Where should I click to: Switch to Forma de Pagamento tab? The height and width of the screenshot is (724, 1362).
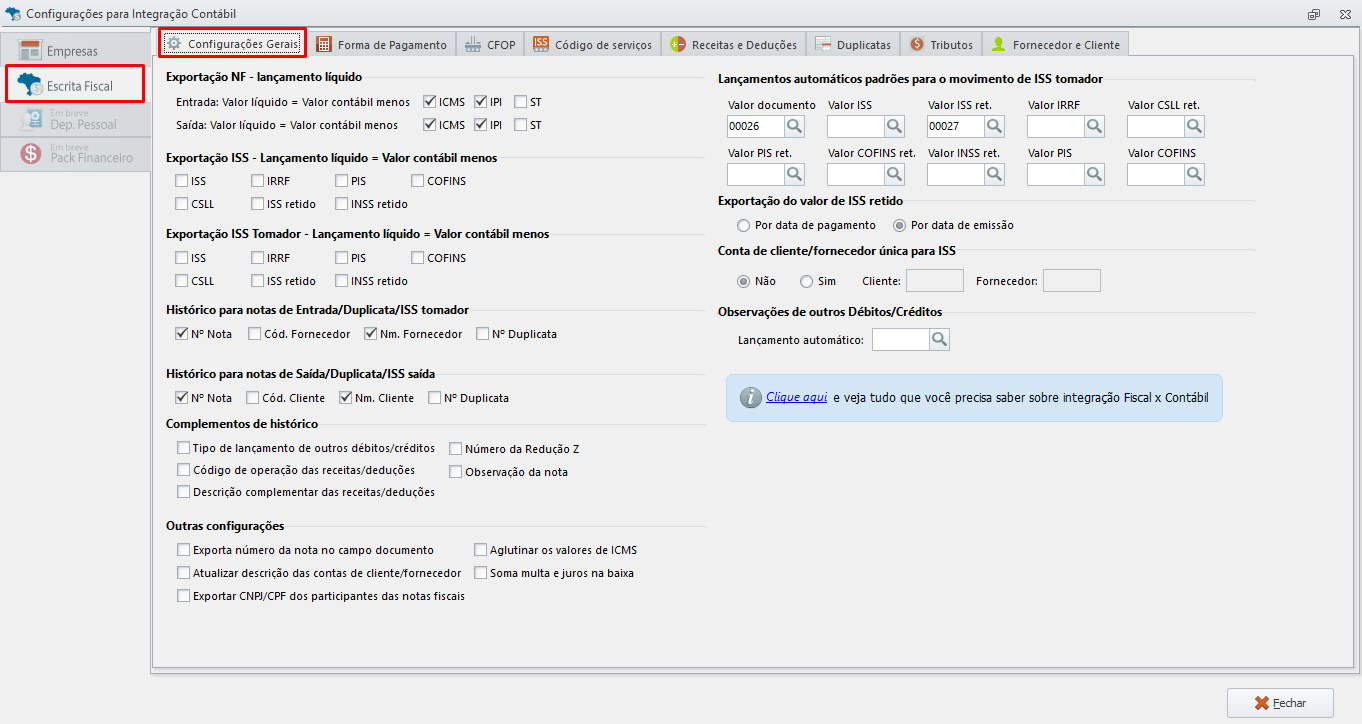(381, 44)
